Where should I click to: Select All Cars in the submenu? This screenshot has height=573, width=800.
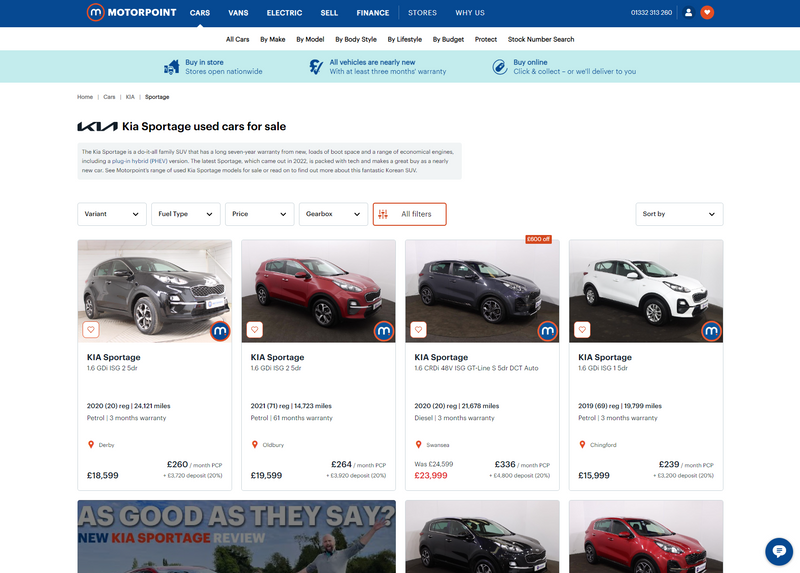click(238, 39)
